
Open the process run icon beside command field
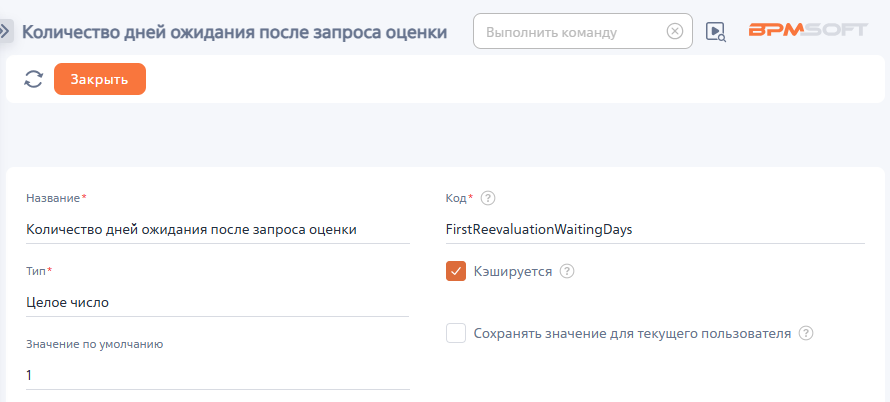(715, 32)
